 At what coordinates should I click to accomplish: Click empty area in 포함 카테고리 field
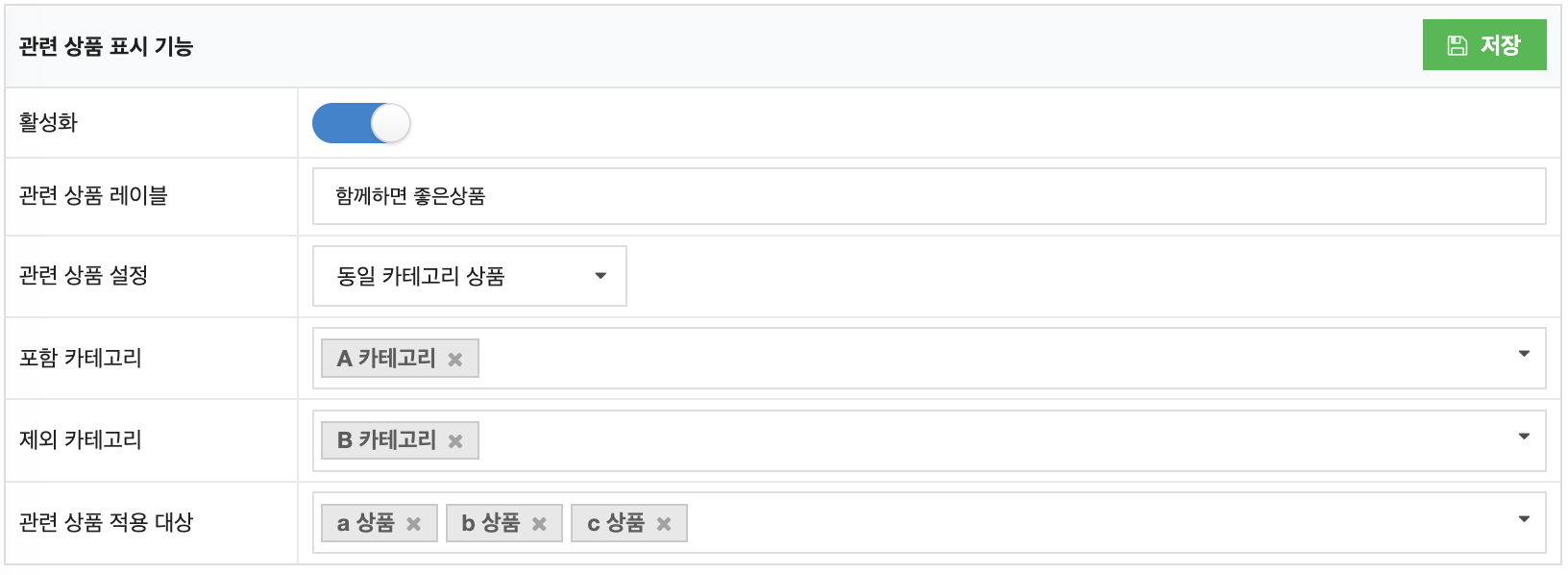[x=961, y=359]
